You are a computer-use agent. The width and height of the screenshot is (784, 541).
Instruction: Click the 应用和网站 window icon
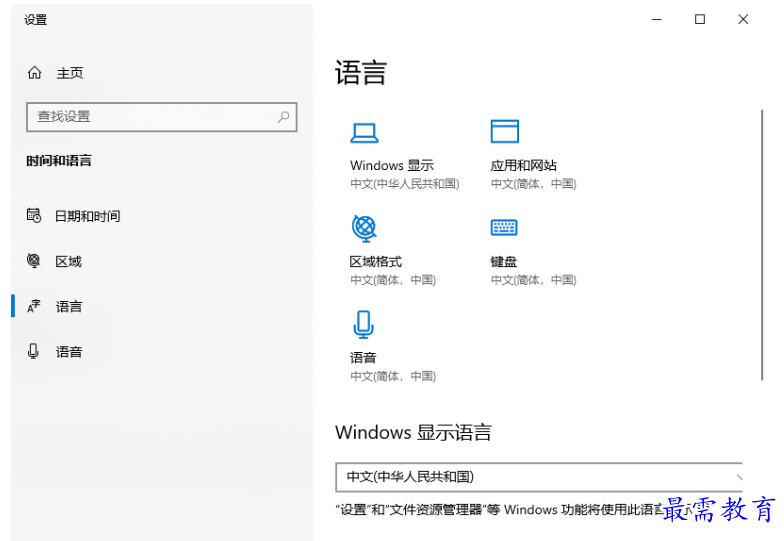[x=504, y=132]
